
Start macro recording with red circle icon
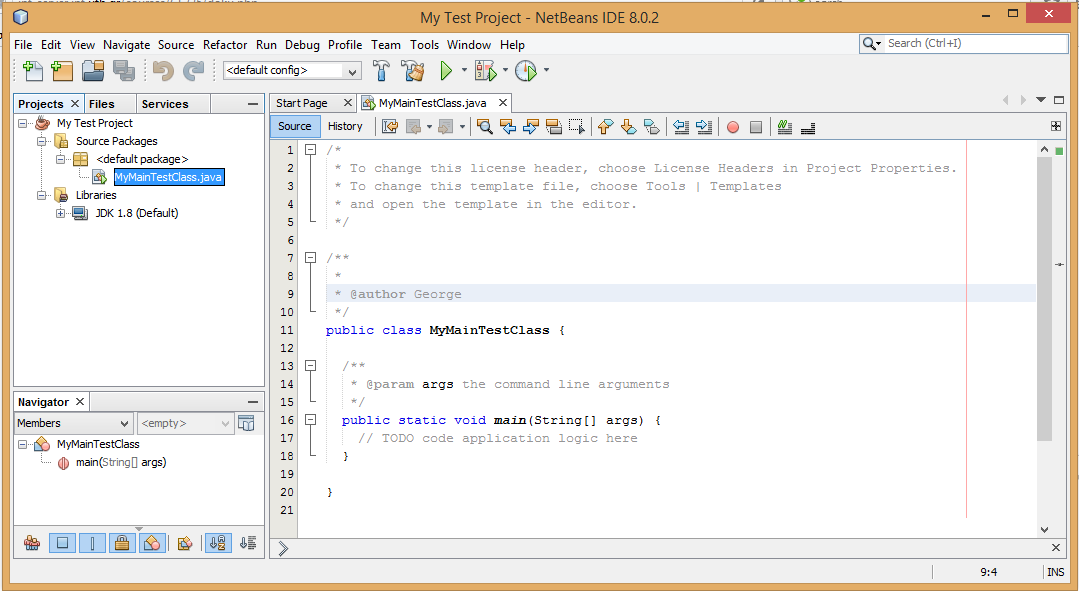[732, 127]
